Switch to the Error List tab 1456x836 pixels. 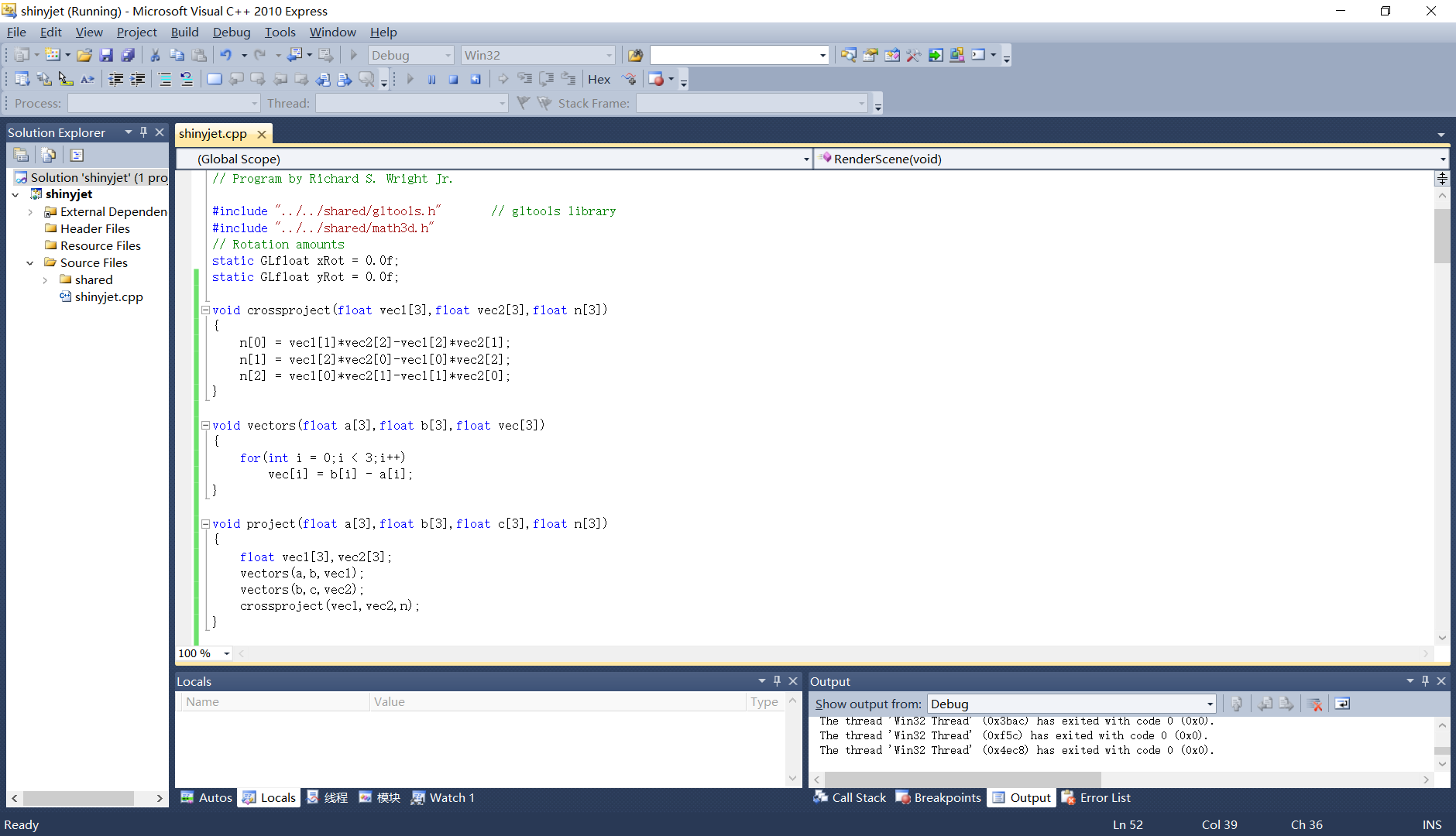pyautogui.click(x=1096, y=797)
